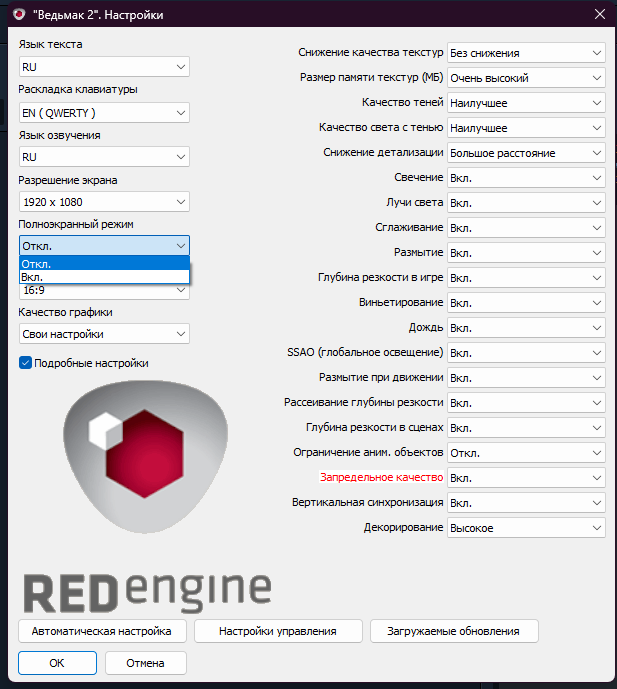This screenshot has width=617, height=689.
Task: Open the Раскладка клавиатуры dropdown
Action: pos(104,113)
